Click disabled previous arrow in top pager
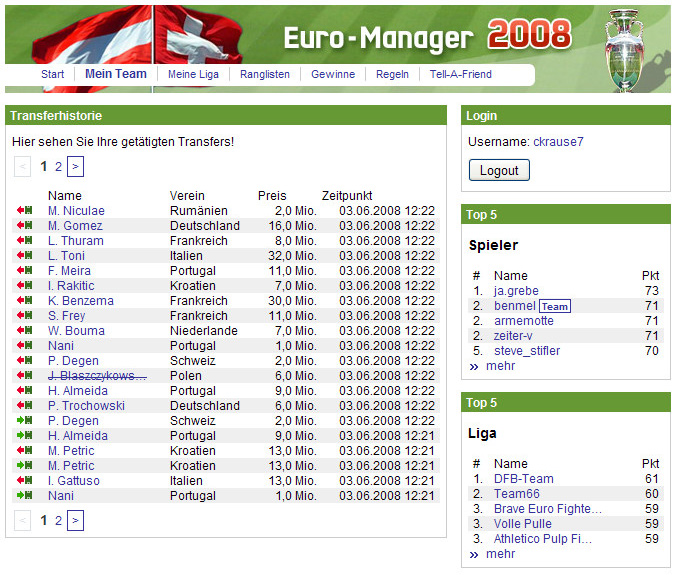The height and width of the screenshot is (575, 676). (x=22, y=166)
